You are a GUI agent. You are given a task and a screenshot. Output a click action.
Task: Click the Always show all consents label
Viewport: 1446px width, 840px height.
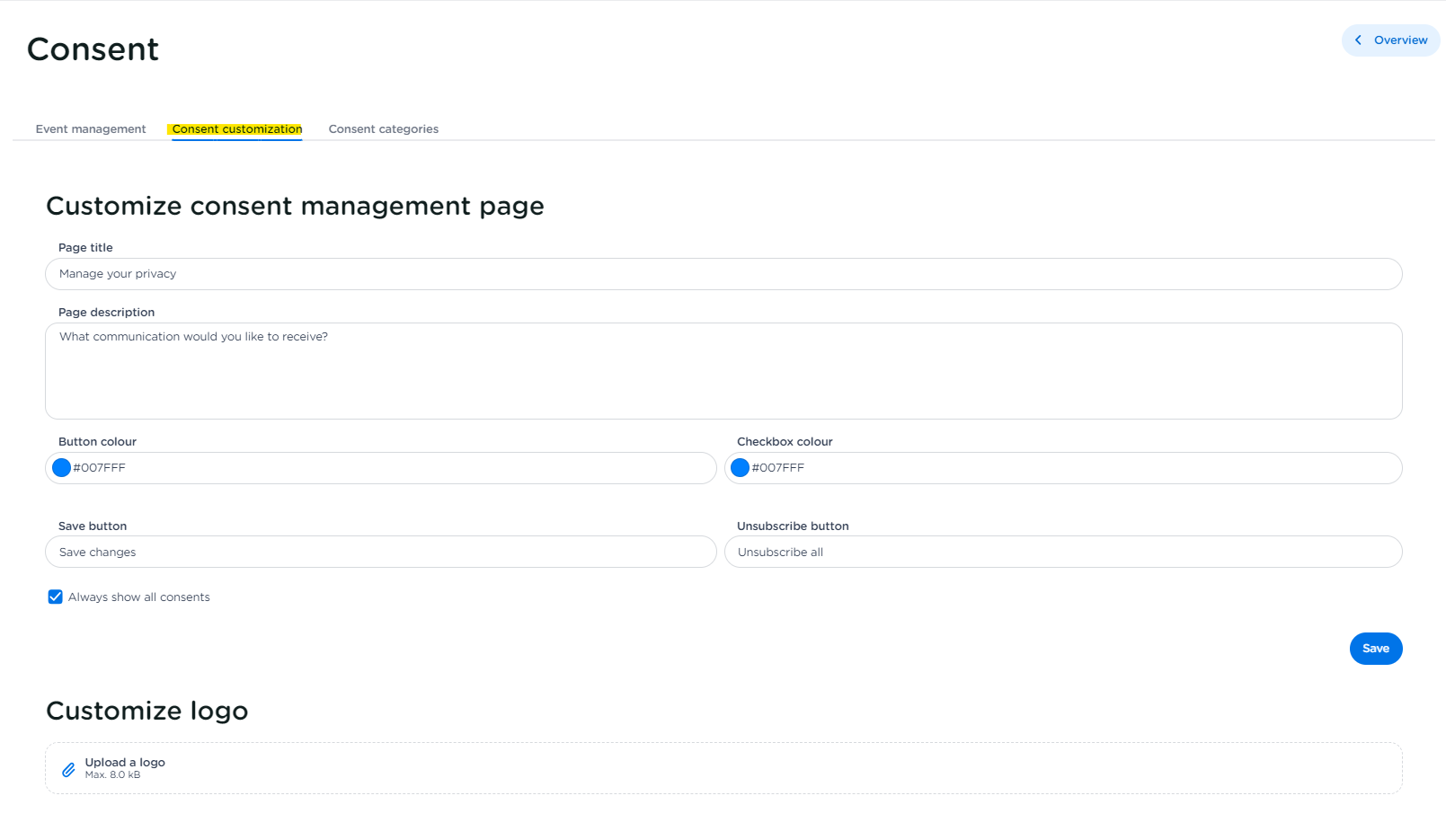tap(139, 597)
